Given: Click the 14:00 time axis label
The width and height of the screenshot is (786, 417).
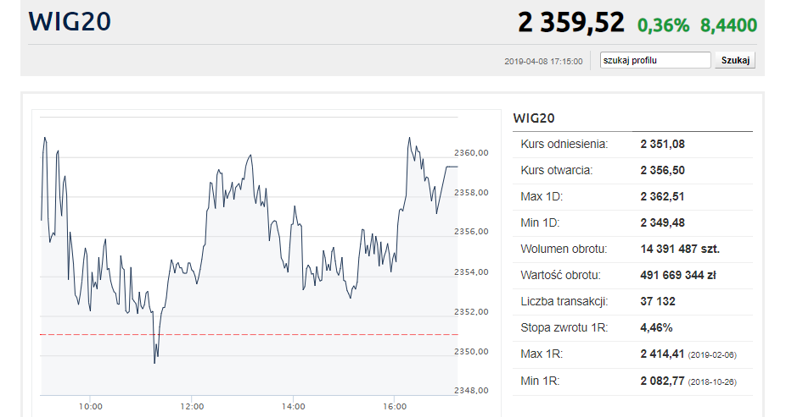Looking at the screenshot, I should click(293, 406).
